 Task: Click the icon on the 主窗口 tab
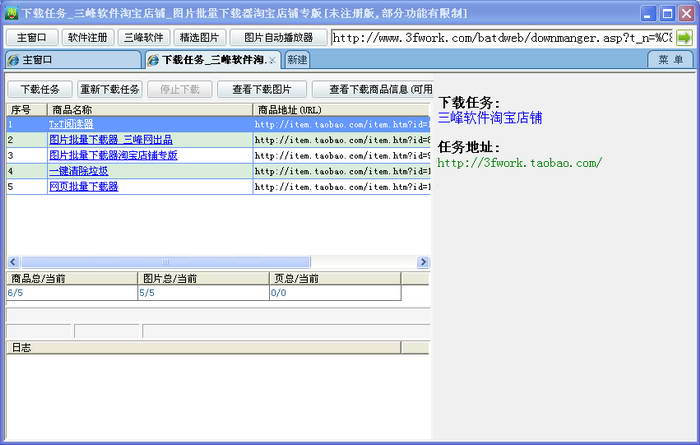click(13, 60)
